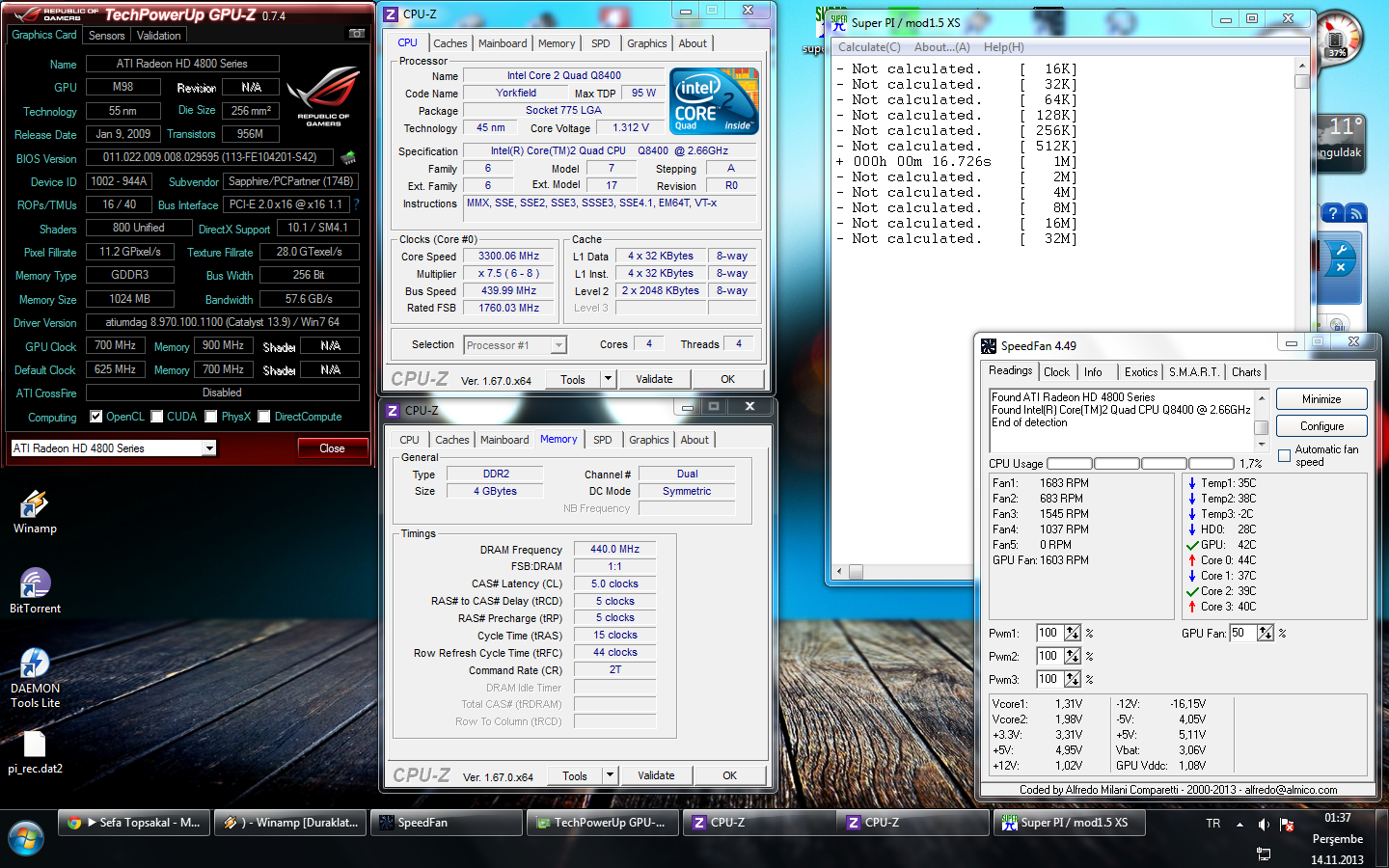Screen dimensions: 1389x868
Task: Click the down arrow of SpeedFan's detection log scrollbar
Action: (x=1262, y=445)
